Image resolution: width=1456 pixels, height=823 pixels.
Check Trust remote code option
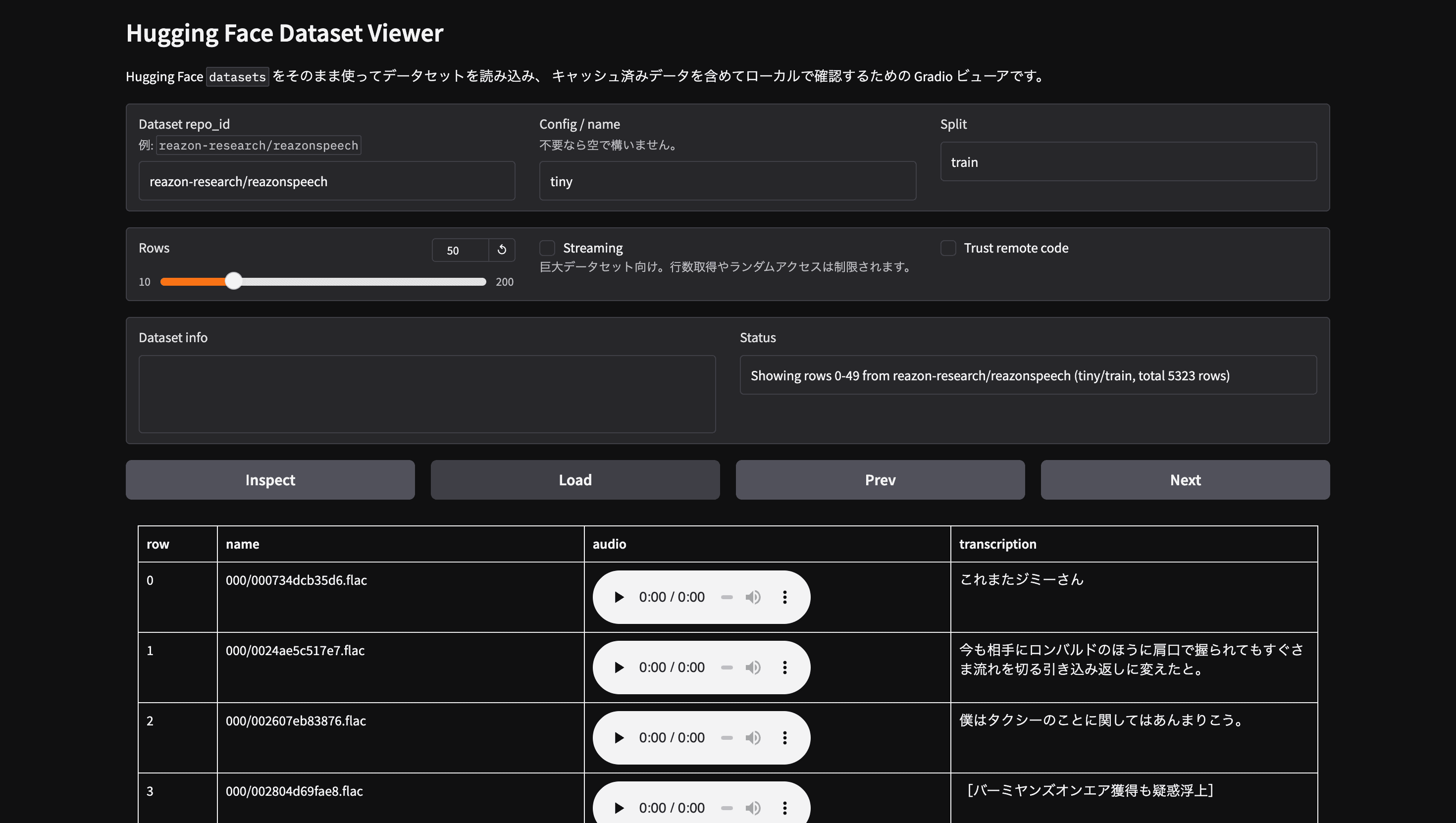948,248
